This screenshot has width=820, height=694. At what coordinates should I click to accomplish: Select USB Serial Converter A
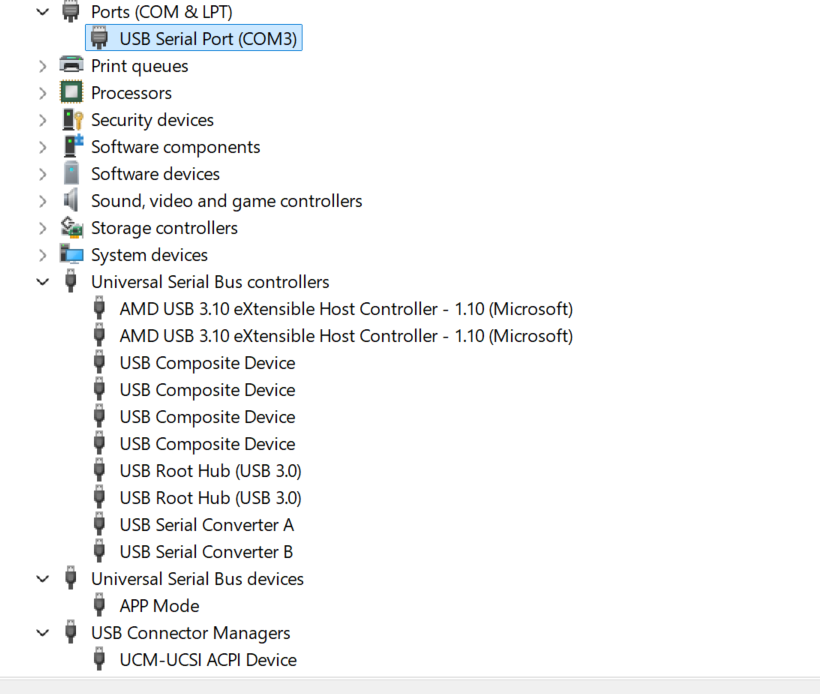coord(206,525)
